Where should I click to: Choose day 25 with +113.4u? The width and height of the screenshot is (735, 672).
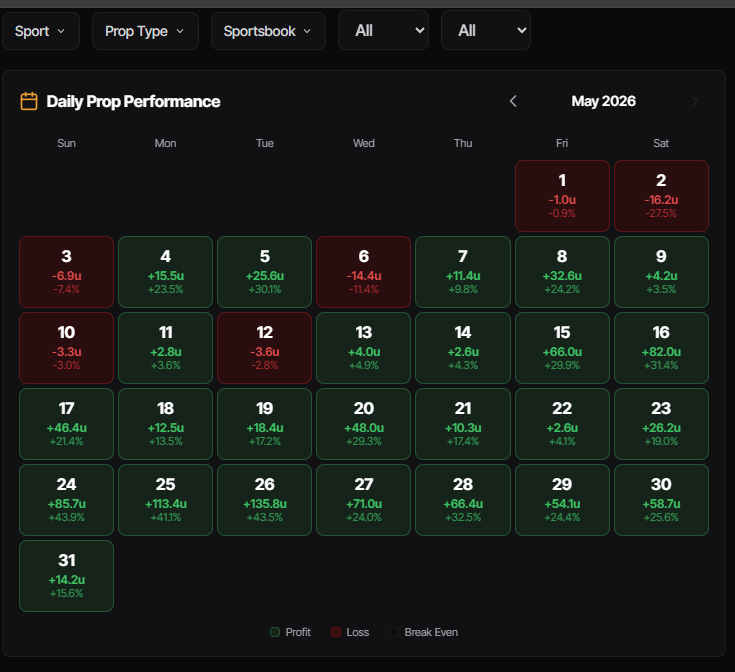click(165, 500)
